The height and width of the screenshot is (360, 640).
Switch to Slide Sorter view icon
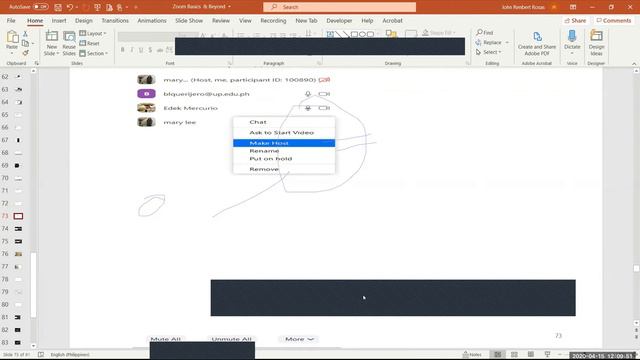[x=514, y=354]
